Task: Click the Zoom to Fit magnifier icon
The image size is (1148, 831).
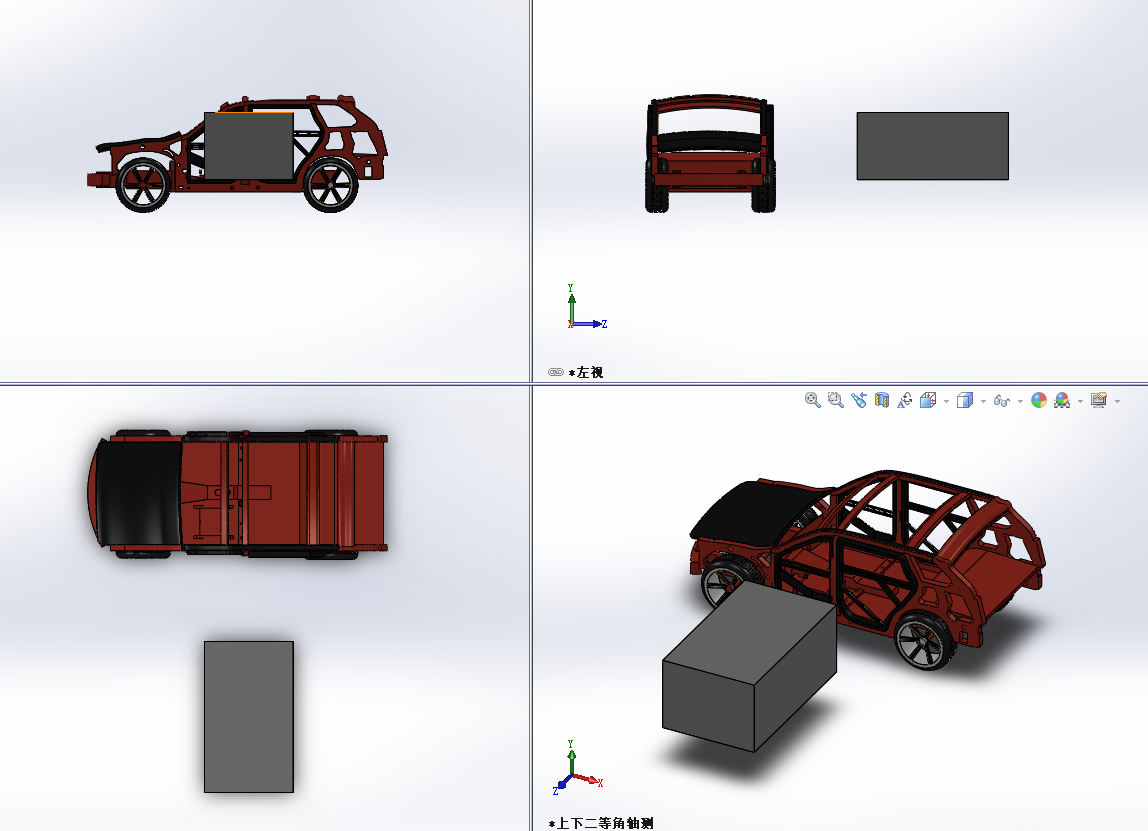Action: (x=812, y=400)
